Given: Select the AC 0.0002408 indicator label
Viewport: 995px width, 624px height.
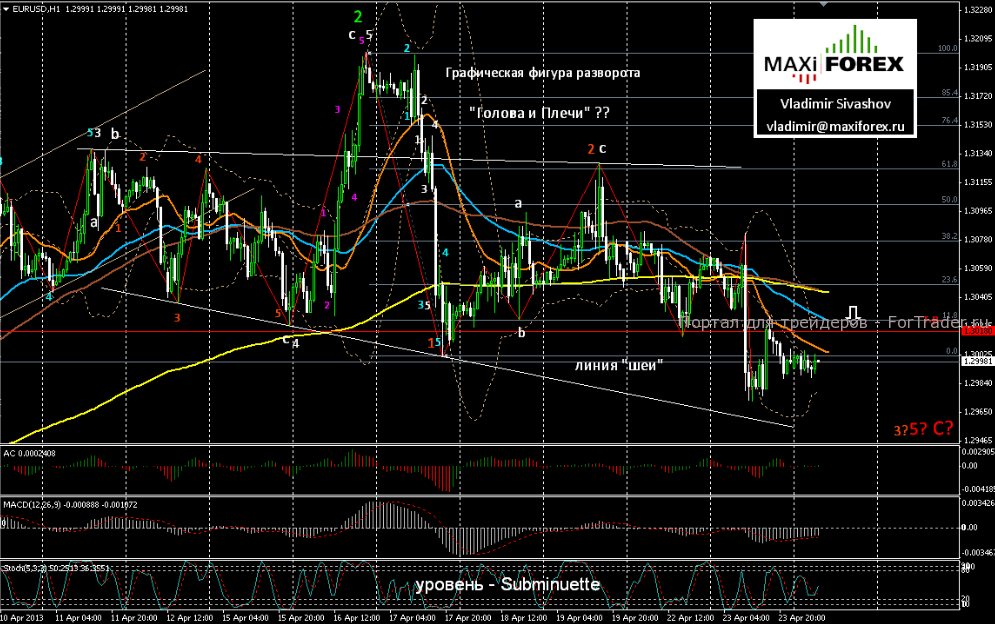Looking at the screenshot, I should tap(30, 453).
